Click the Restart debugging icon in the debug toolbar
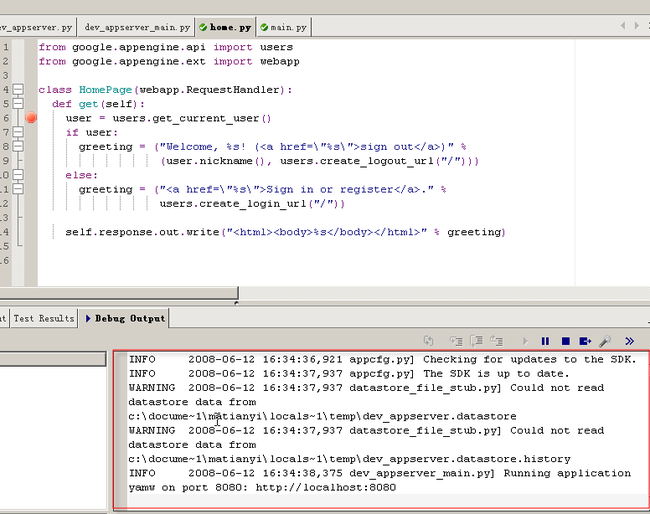Screen dimensions: 650x514 [x=429, y=341]
